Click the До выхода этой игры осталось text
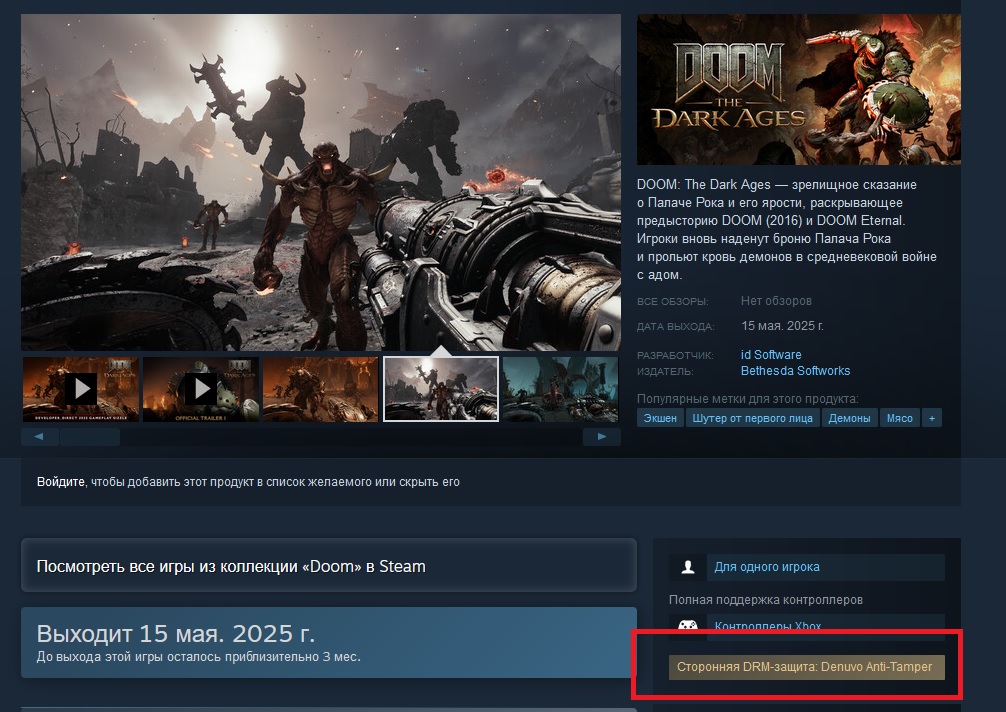Viewport: 1006px width, 712px height. [x=198, y=657]
